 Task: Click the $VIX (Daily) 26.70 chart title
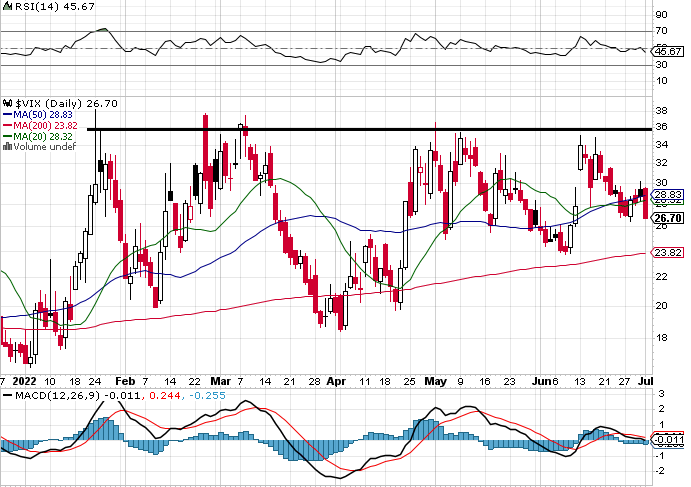coord(66,104)
